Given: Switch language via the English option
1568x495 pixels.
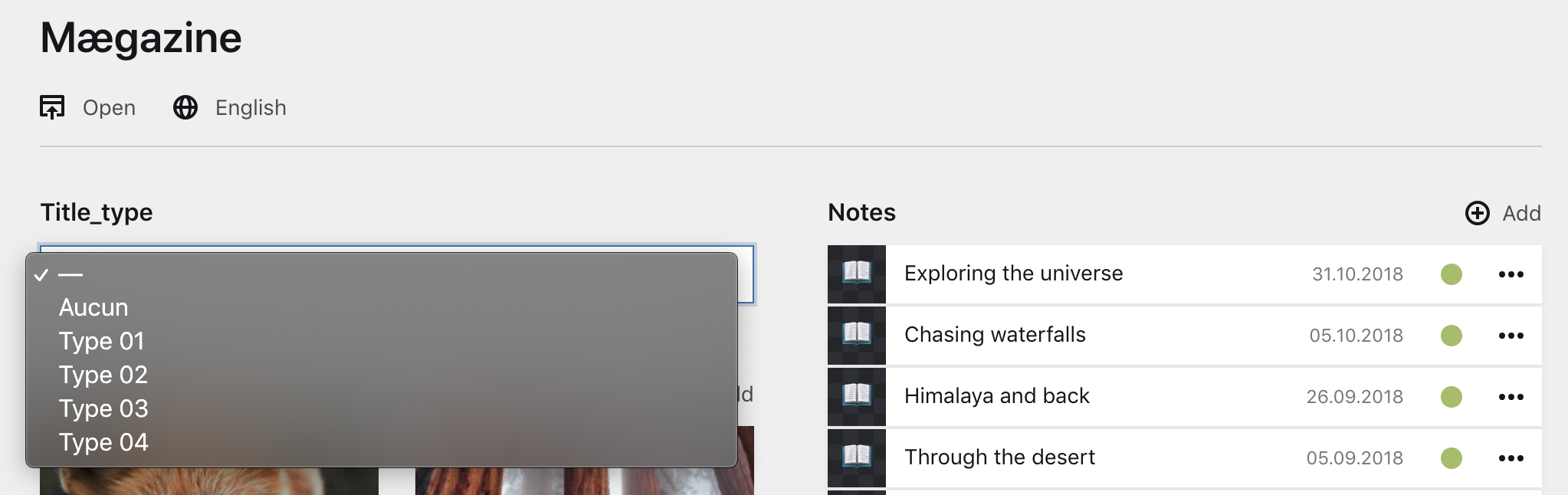Looking at the screenshot, I should (x=251, y=107).
